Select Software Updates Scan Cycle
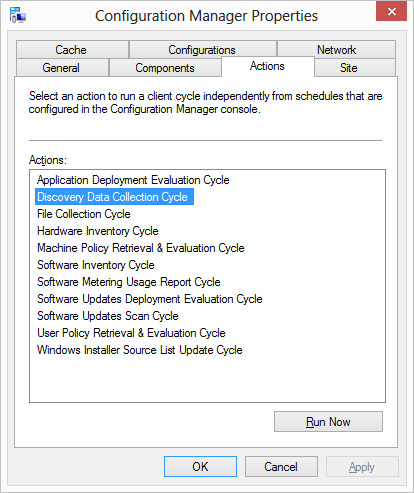The image size is (414, 493). click(x=108, y=316)
